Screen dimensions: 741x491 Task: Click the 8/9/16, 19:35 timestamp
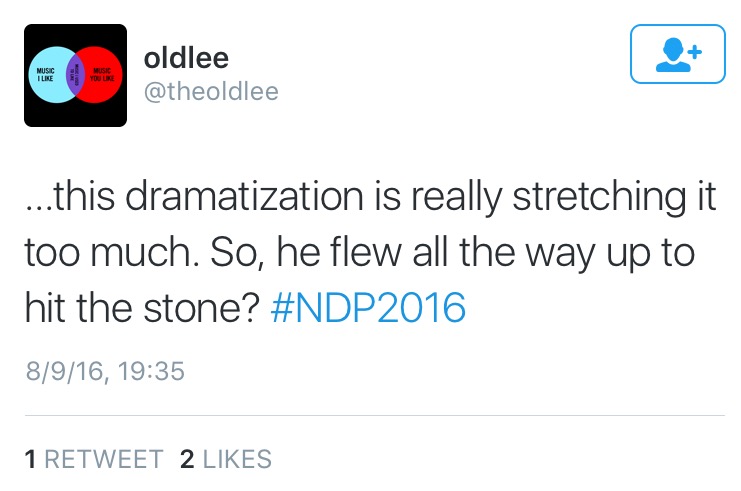click(104, 371)
